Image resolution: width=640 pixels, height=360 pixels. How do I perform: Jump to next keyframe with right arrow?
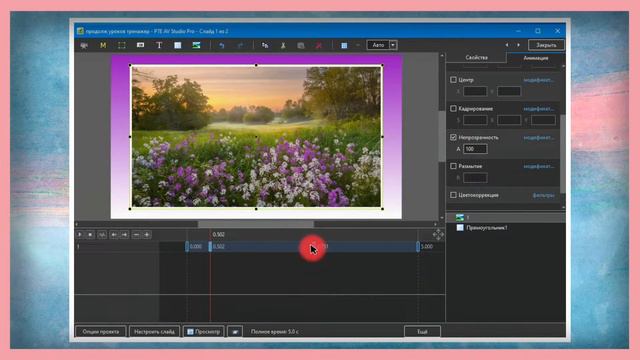[x=124, y=235]
